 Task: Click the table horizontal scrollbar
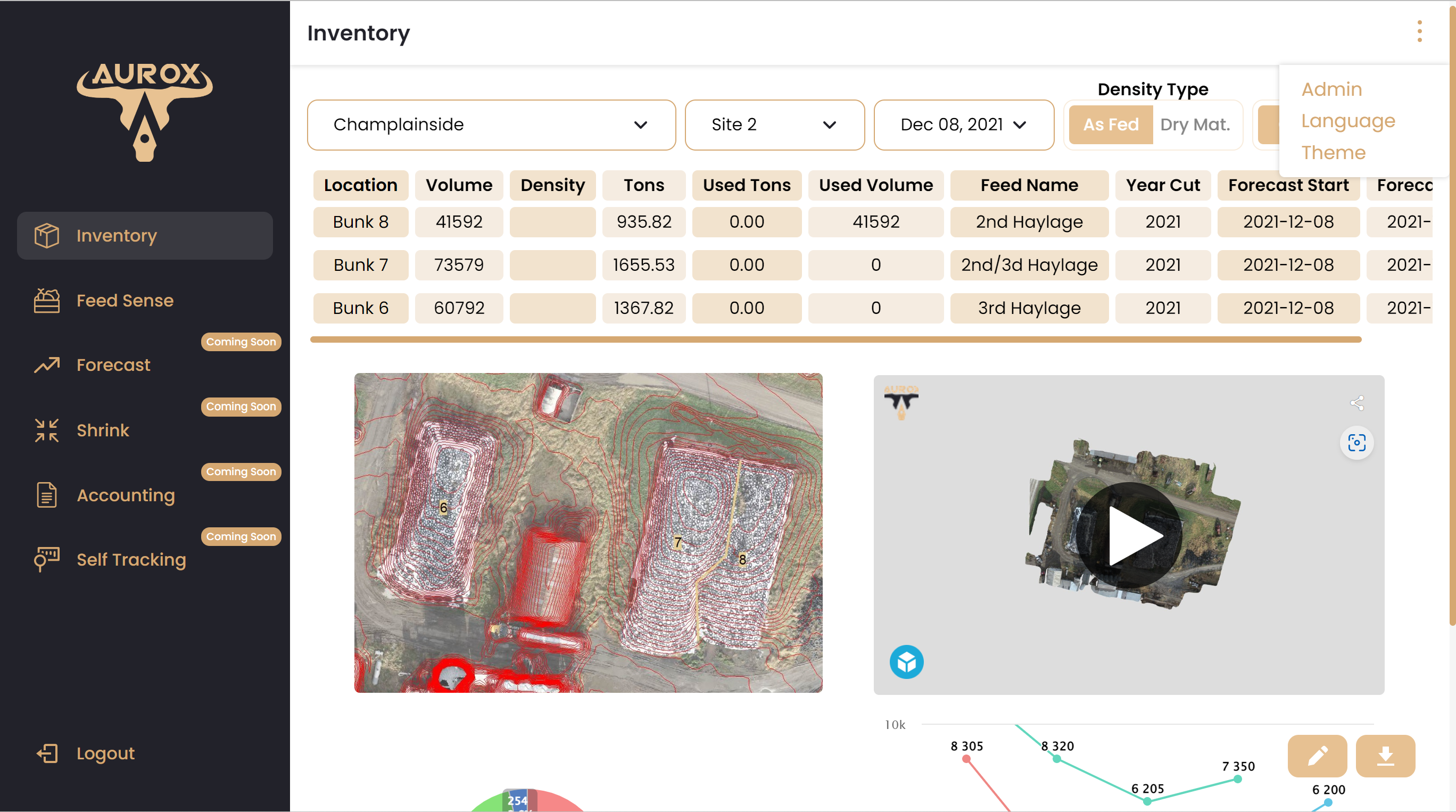(835, 339)
